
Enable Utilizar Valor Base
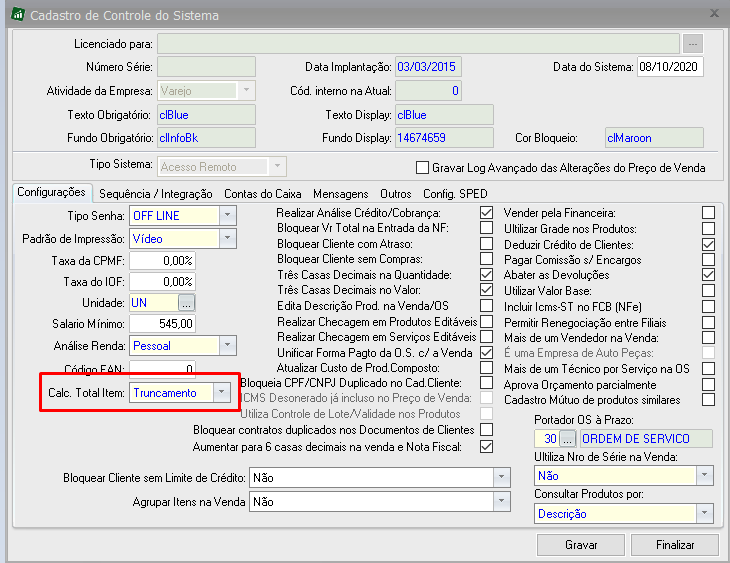709,291
